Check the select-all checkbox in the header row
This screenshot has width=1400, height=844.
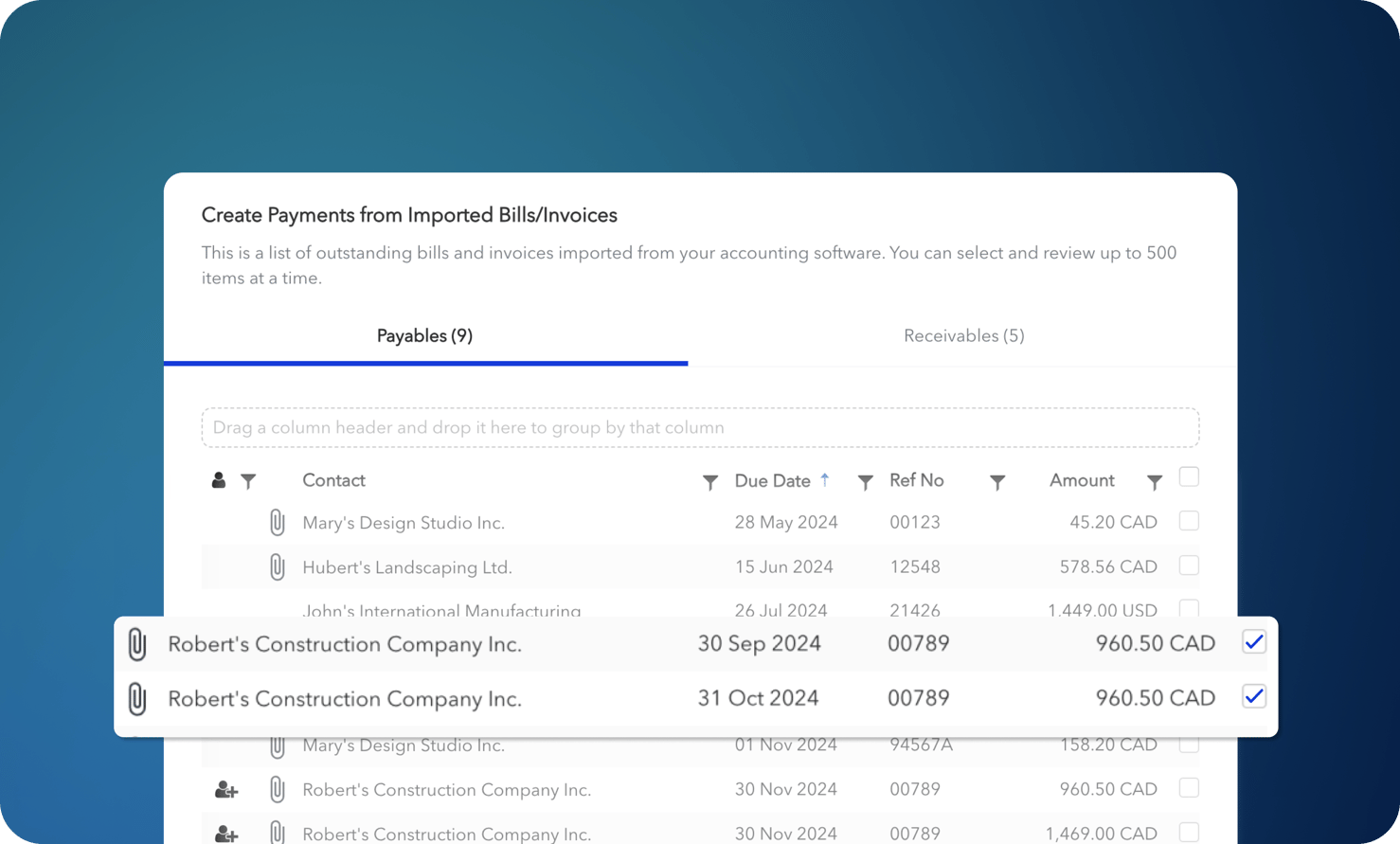point(1189,477)
